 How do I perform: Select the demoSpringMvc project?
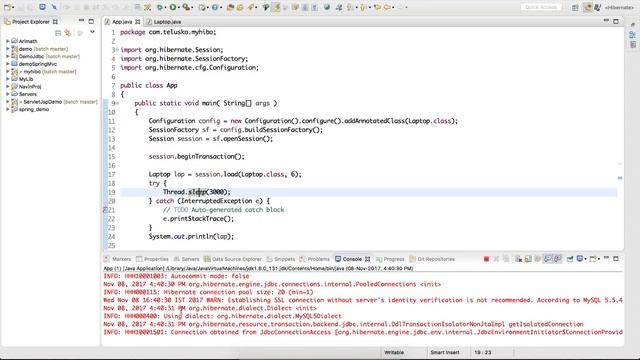pos(38,64)
